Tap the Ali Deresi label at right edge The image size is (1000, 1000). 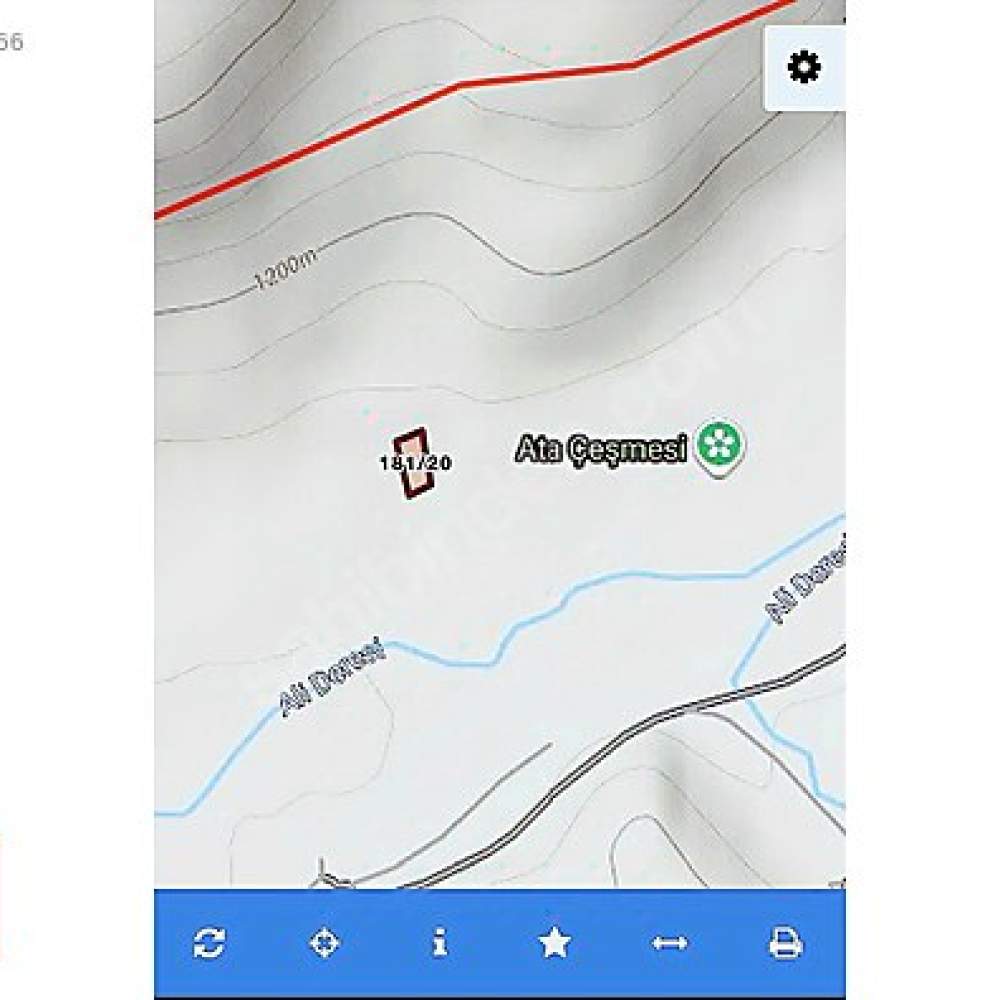807,580
